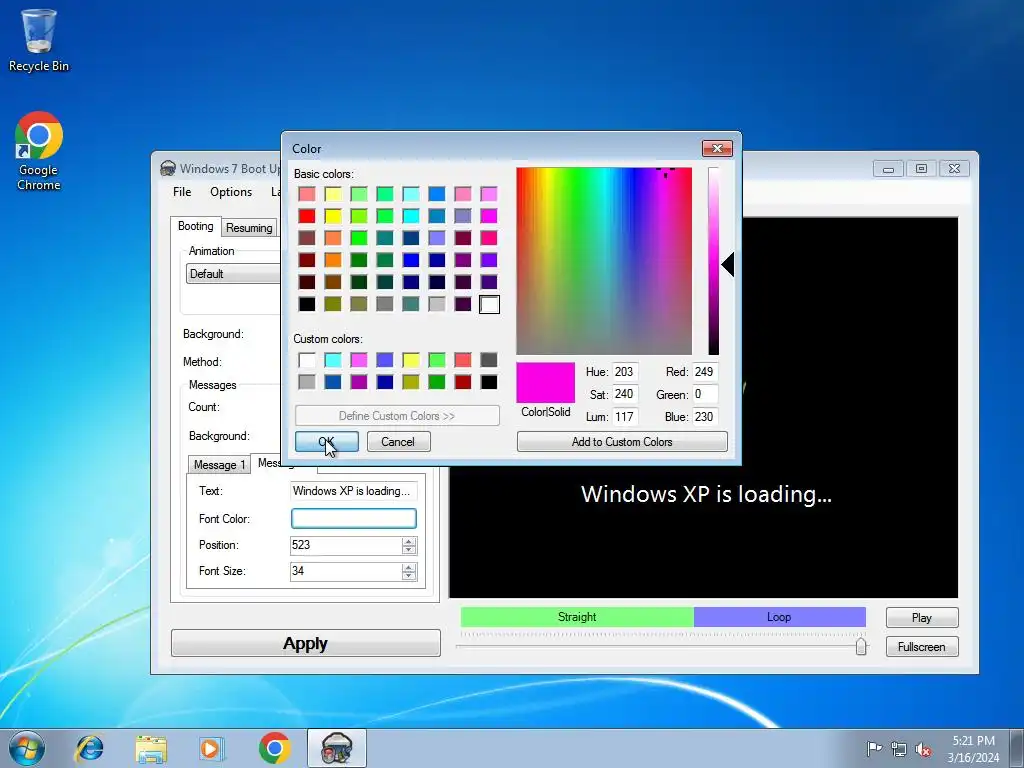Pick the black basic color swatch

point(307,304)
